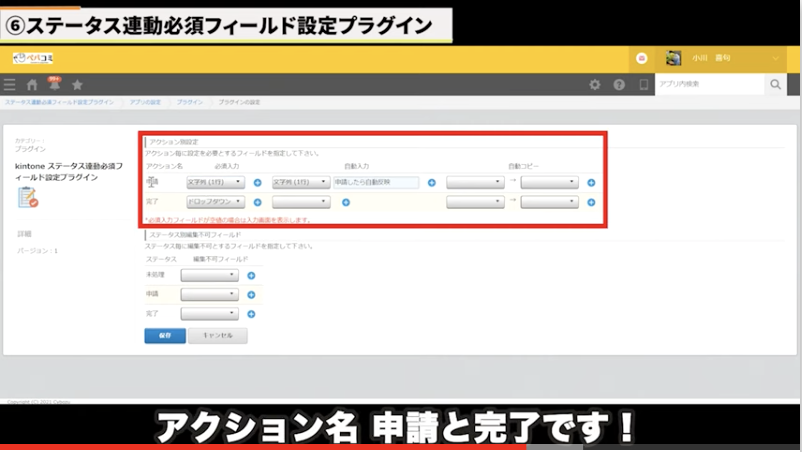The width and height of the screenshot is (802, 452).
Task: Open the hamburger menu in the header
Action: tap(10, 85)
